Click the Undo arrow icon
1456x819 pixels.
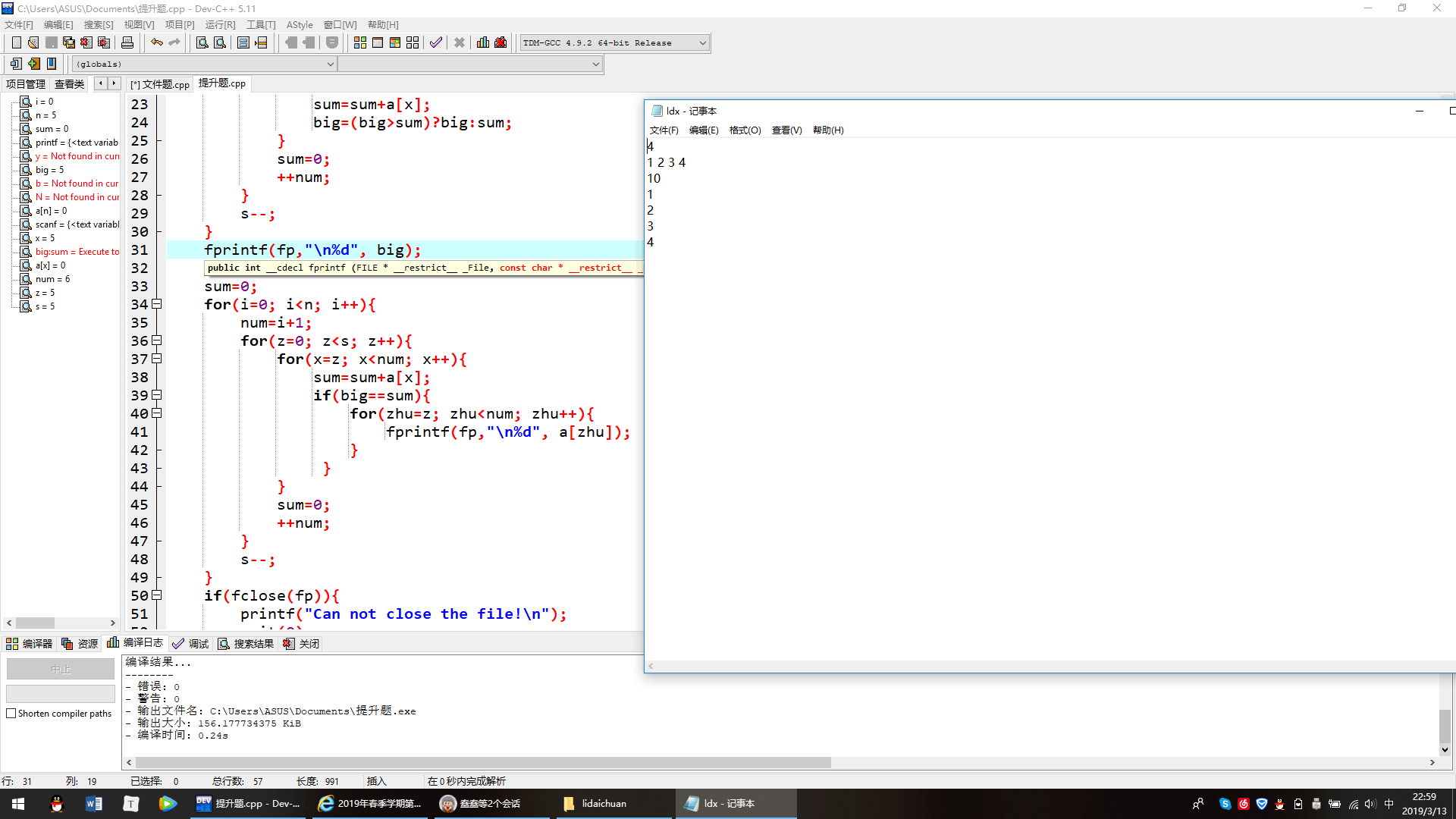tap(157, 42)
